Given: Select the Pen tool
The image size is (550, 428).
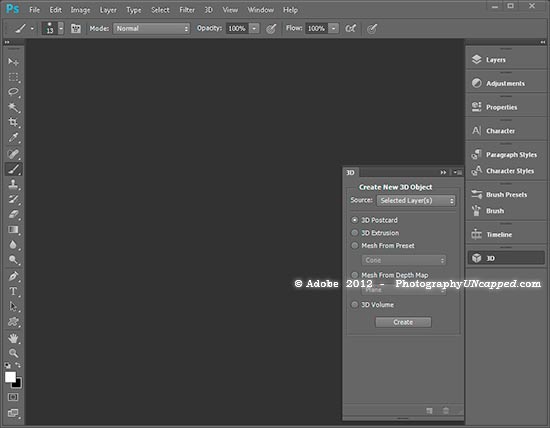Looking at the screenshot, I should 13,276.
